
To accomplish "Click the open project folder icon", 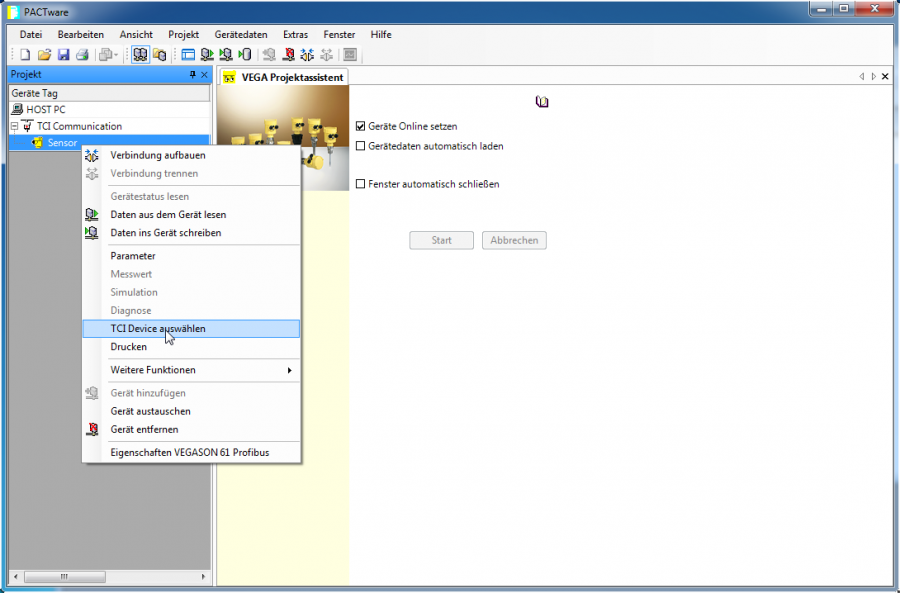I will coord(44,54).
